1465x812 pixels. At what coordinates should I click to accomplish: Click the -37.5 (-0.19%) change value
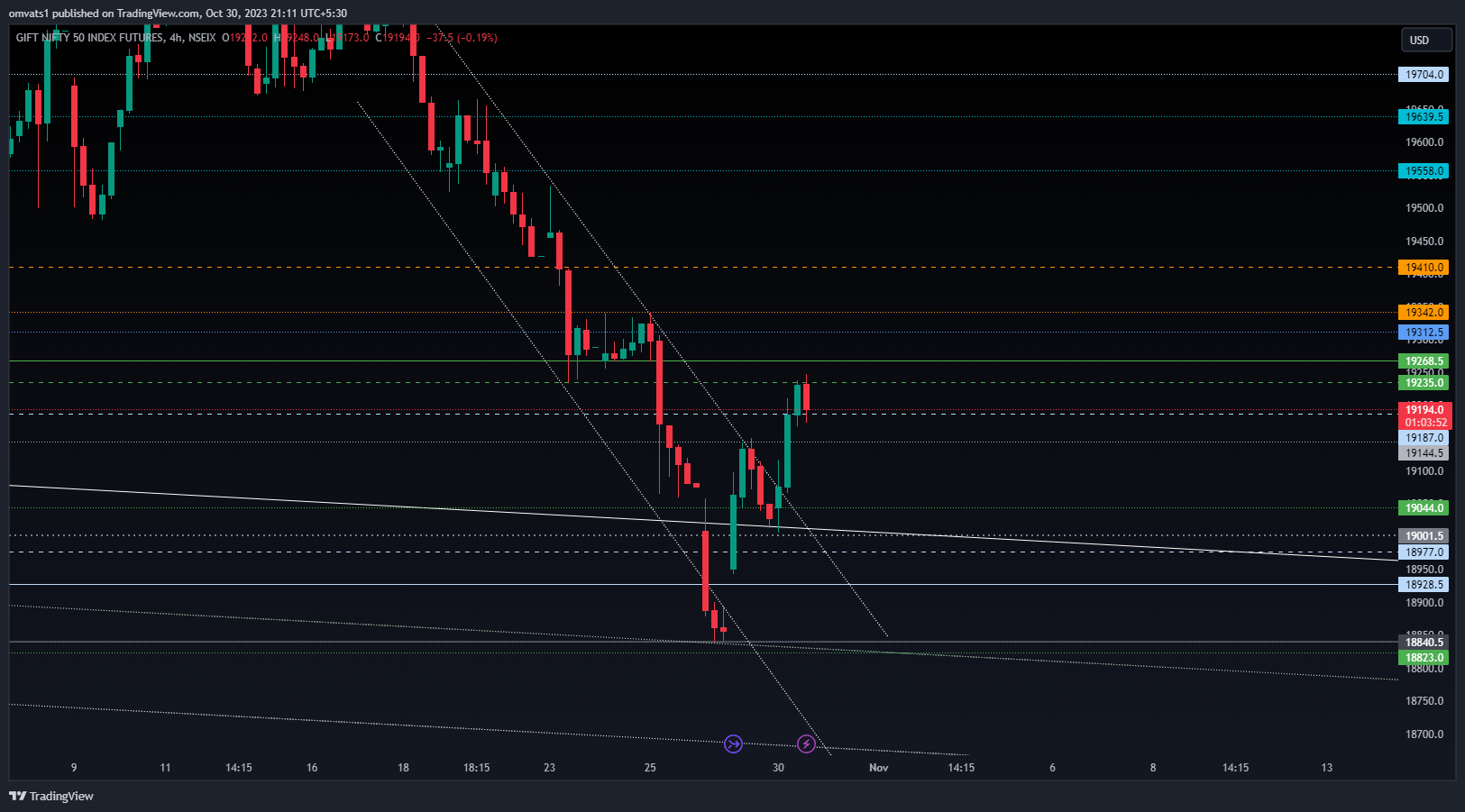pos(462,38)
